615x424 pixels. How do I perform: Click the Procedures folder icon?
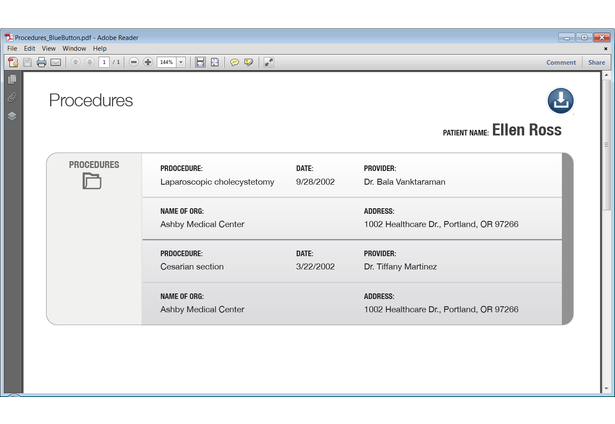tap(92, 181)
